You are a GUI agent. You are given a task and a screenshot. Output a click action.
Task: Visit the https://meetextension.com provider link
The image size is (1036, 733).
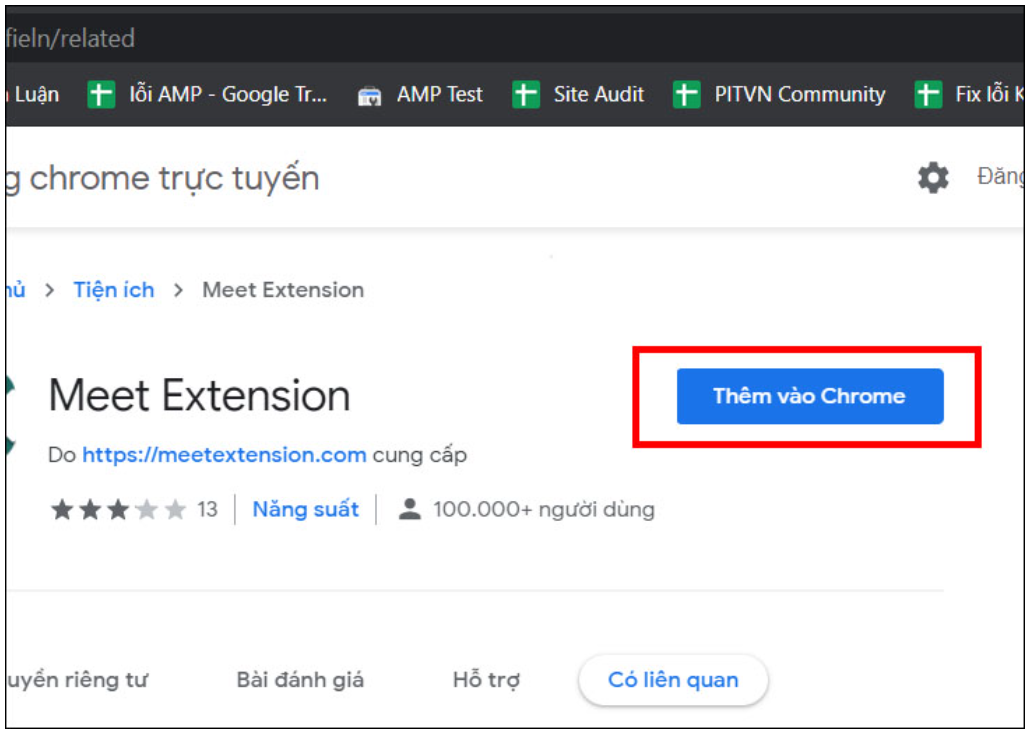point(224,455)
